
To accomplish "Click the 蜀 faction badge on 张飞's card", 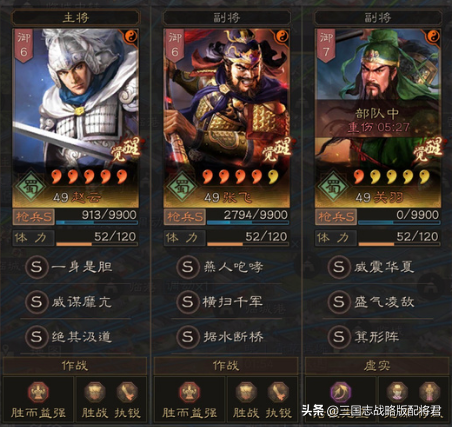I will [182, 187].
